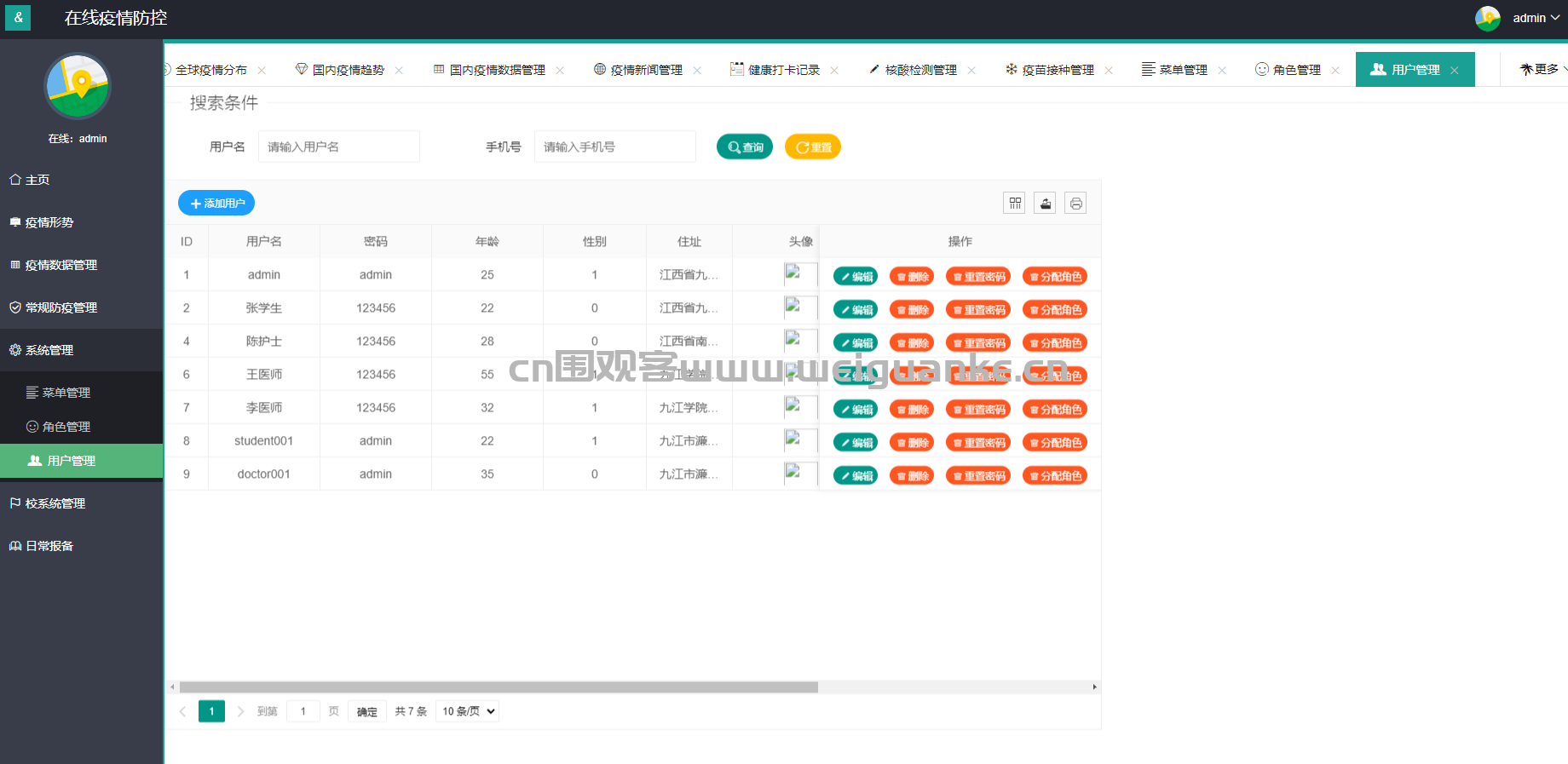This screenshot has height=764, width=1568.
Task: Click the print table icon
Action: coord(1075,204)
